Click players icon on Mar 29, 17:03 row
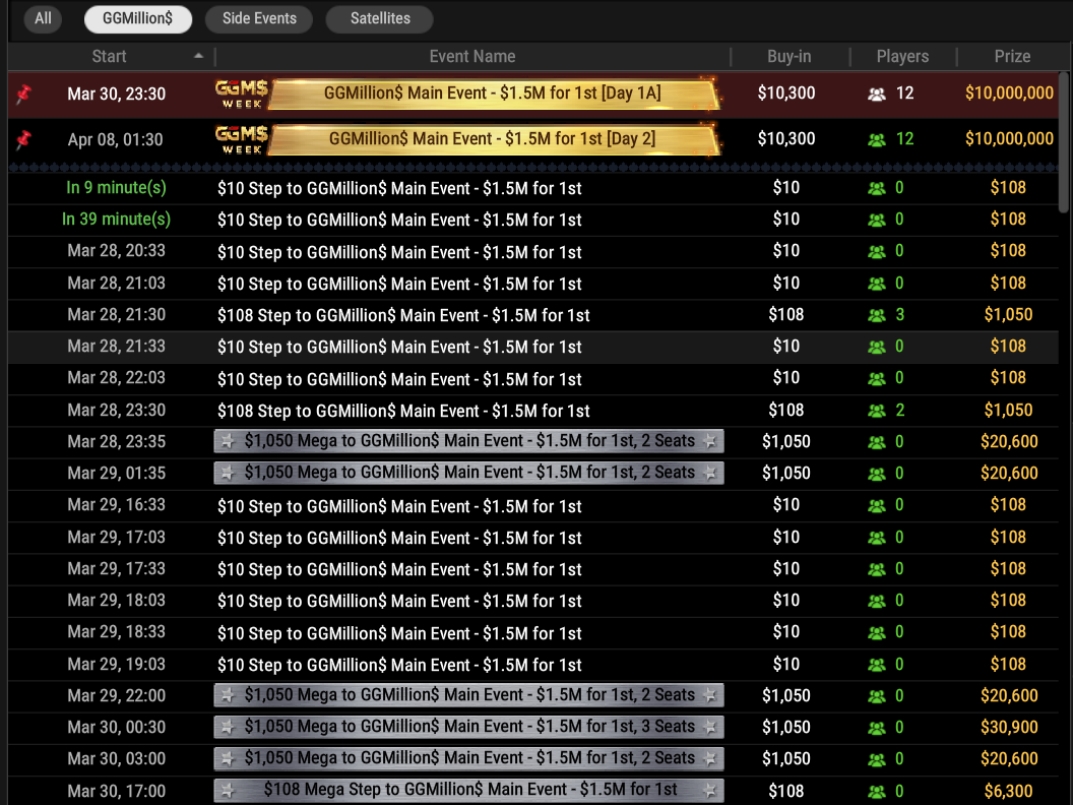1073x805 pixels. click(877, 538)
